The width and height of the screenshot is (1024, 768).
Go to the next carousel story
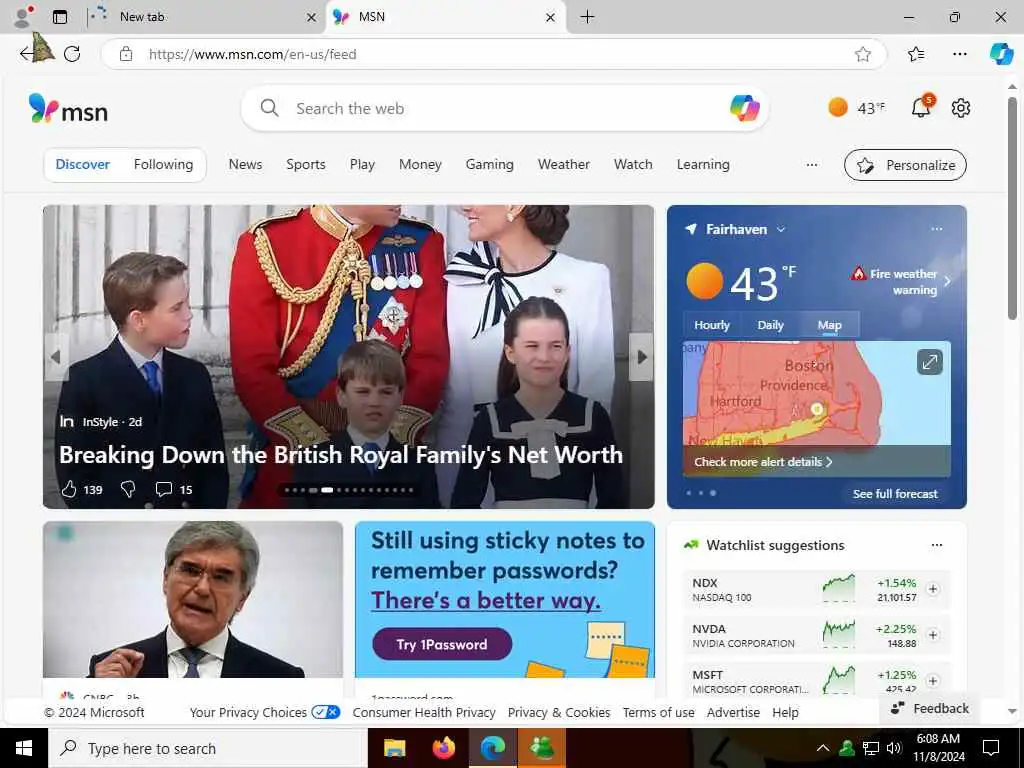[641, 357]
